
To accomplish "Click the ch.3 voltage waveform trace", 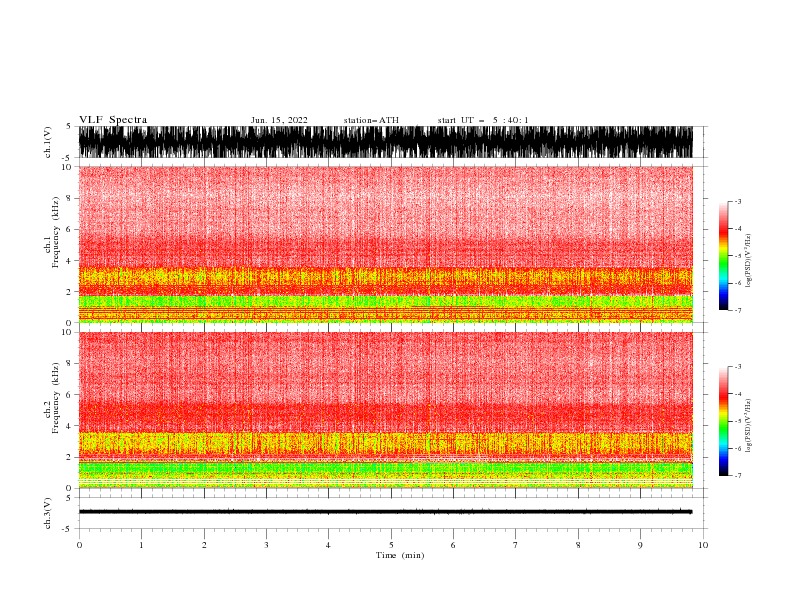I will tap(385, 512).
